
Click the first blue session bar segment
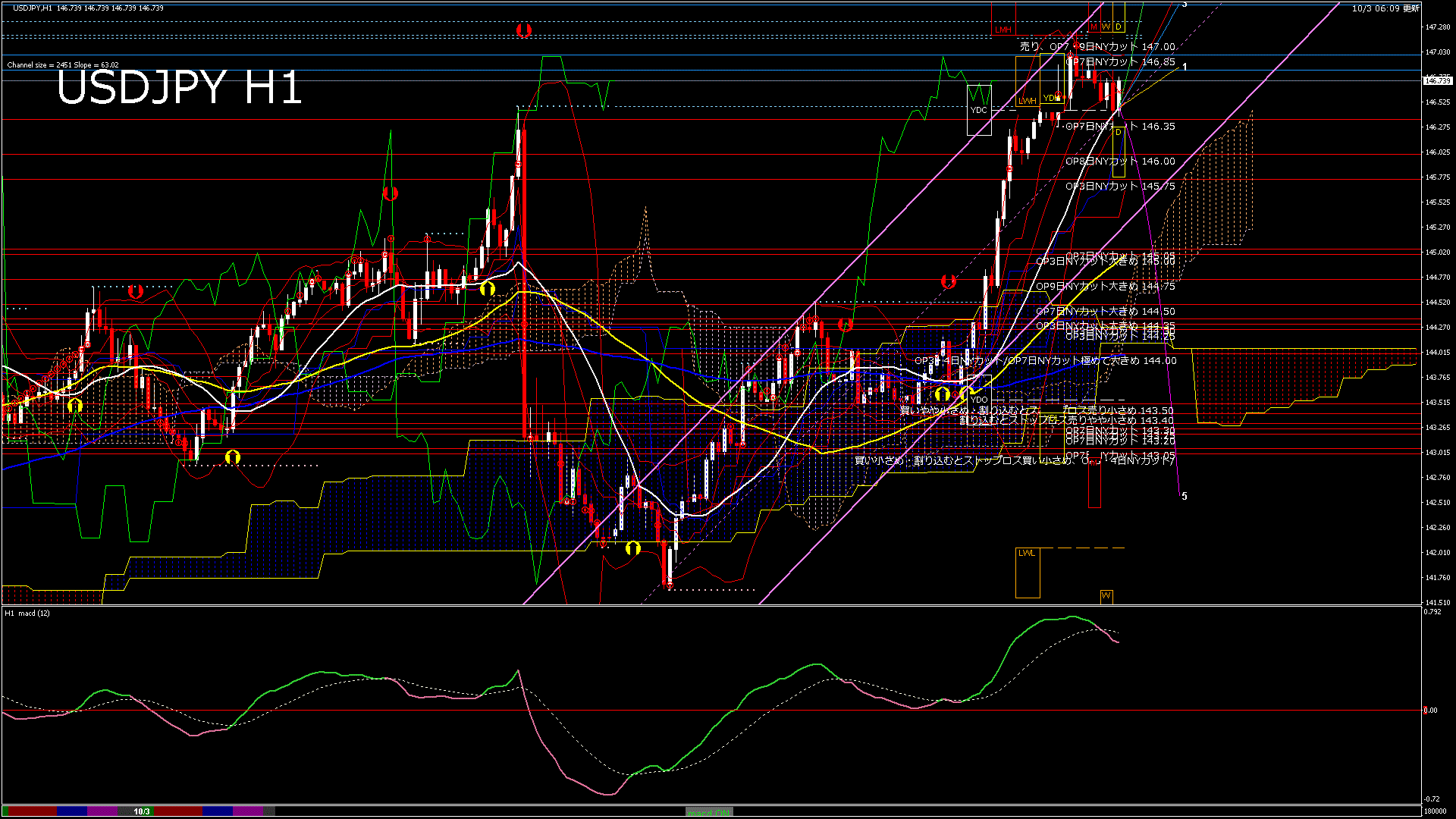(72, 811)
